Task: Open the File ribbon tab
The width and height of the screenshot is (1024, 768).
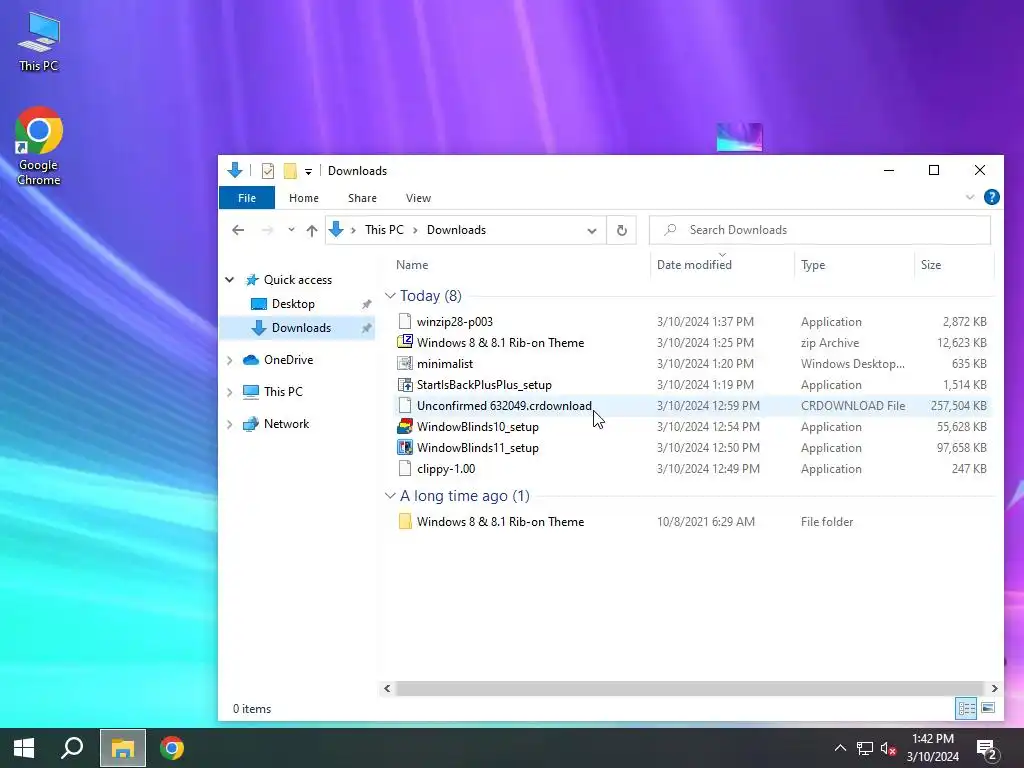Action: pyautogui.click(x=247, y=198)
